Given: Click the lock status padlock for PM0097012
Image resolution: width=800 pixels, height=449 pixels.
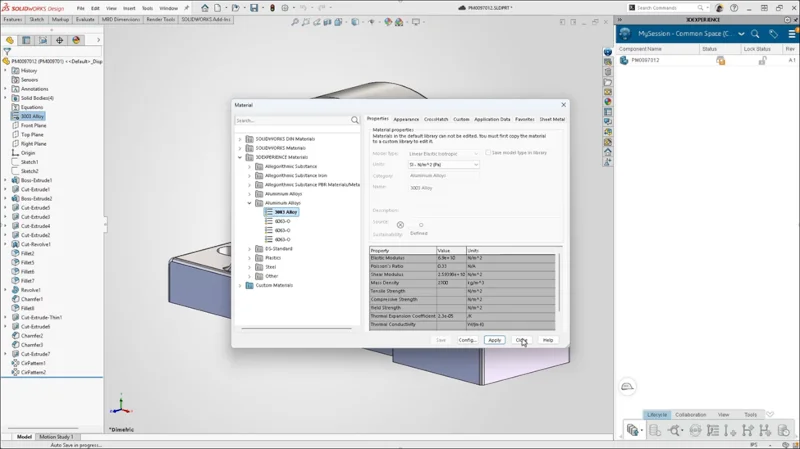Looking at the screenshot, I should pos(762,60).
